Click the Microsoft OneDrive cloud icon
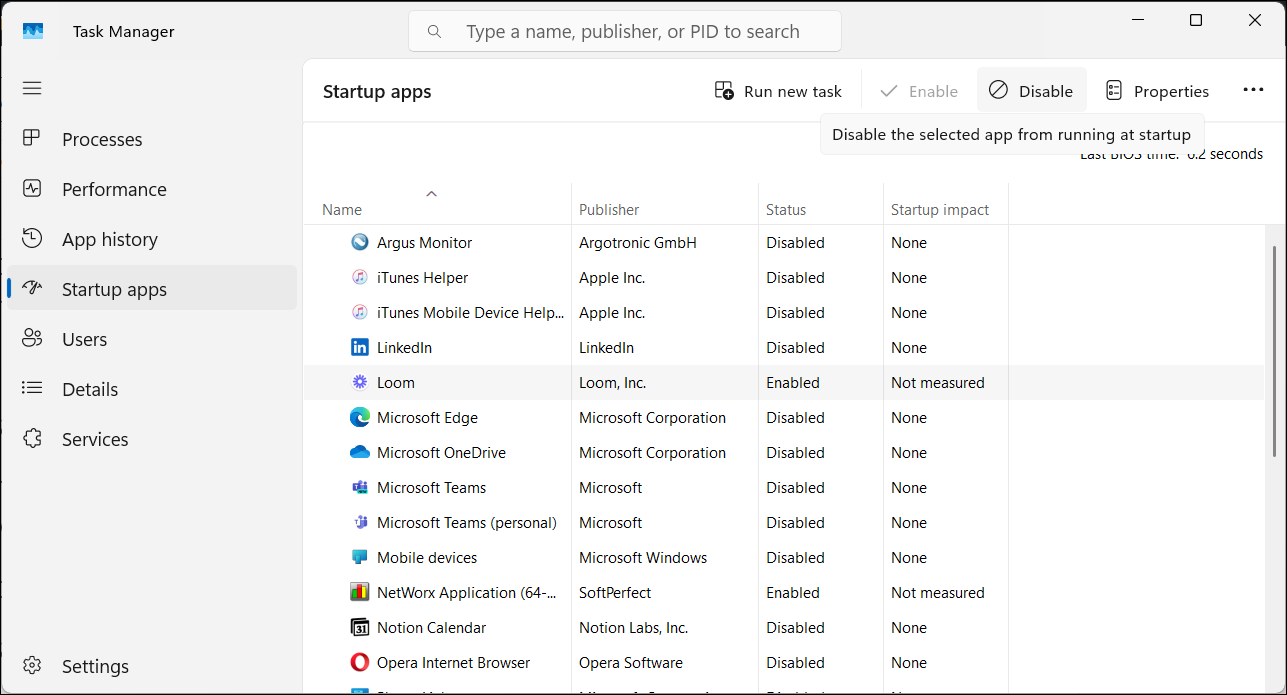The height and width of the screenshot is (695, 1287). click(x=360, y=453)
